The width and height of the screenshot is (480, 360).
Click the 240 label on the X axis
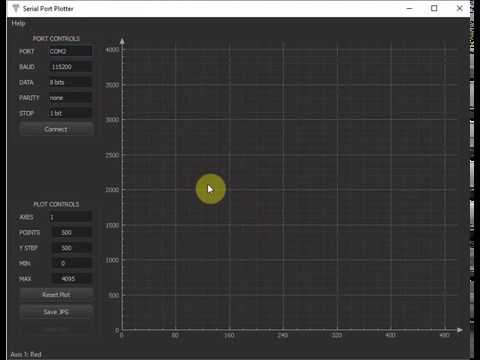point(283,335)
